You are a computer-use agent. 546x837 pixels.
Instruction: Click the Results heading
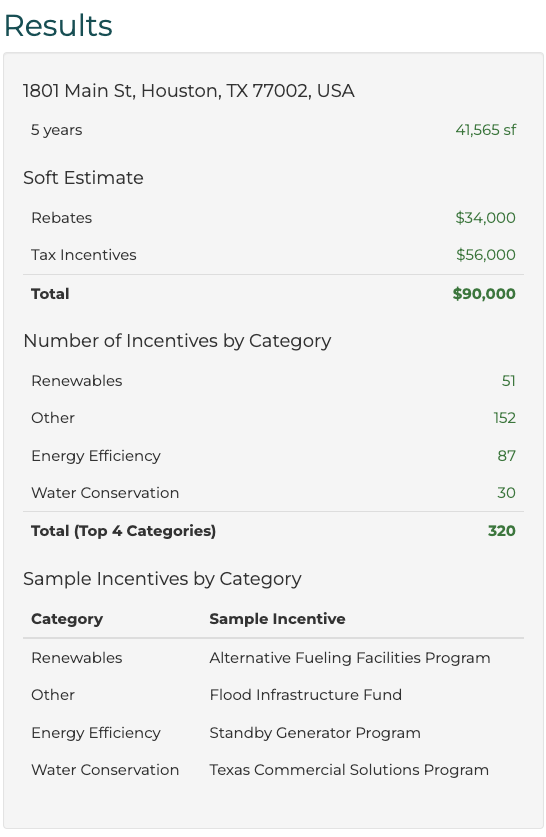click(58, 26)
